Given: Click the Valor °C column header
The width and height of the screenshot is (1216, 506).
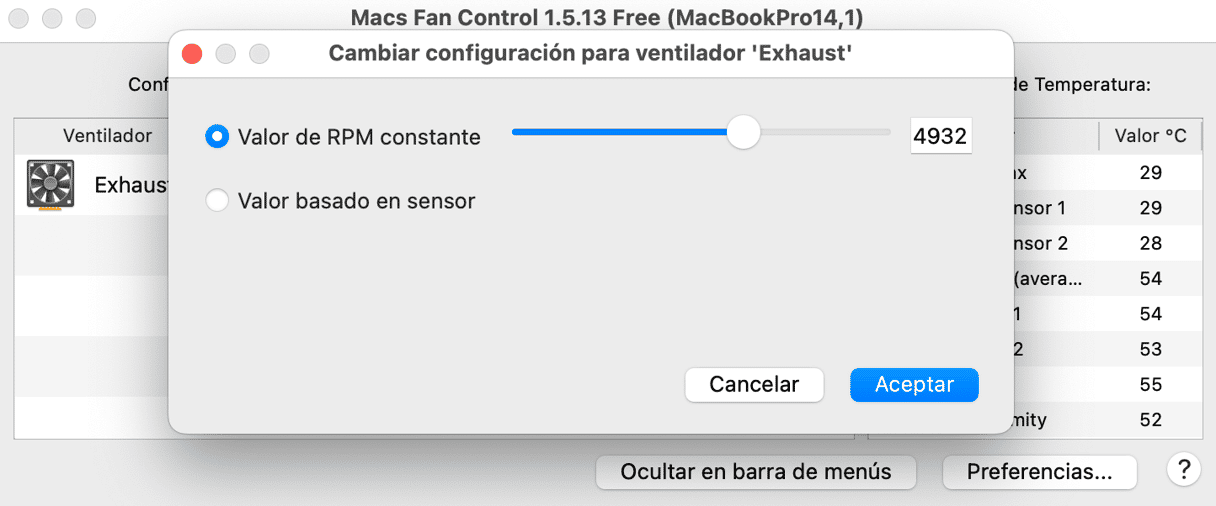Looking at the screenshot, I should (1151, 136).
